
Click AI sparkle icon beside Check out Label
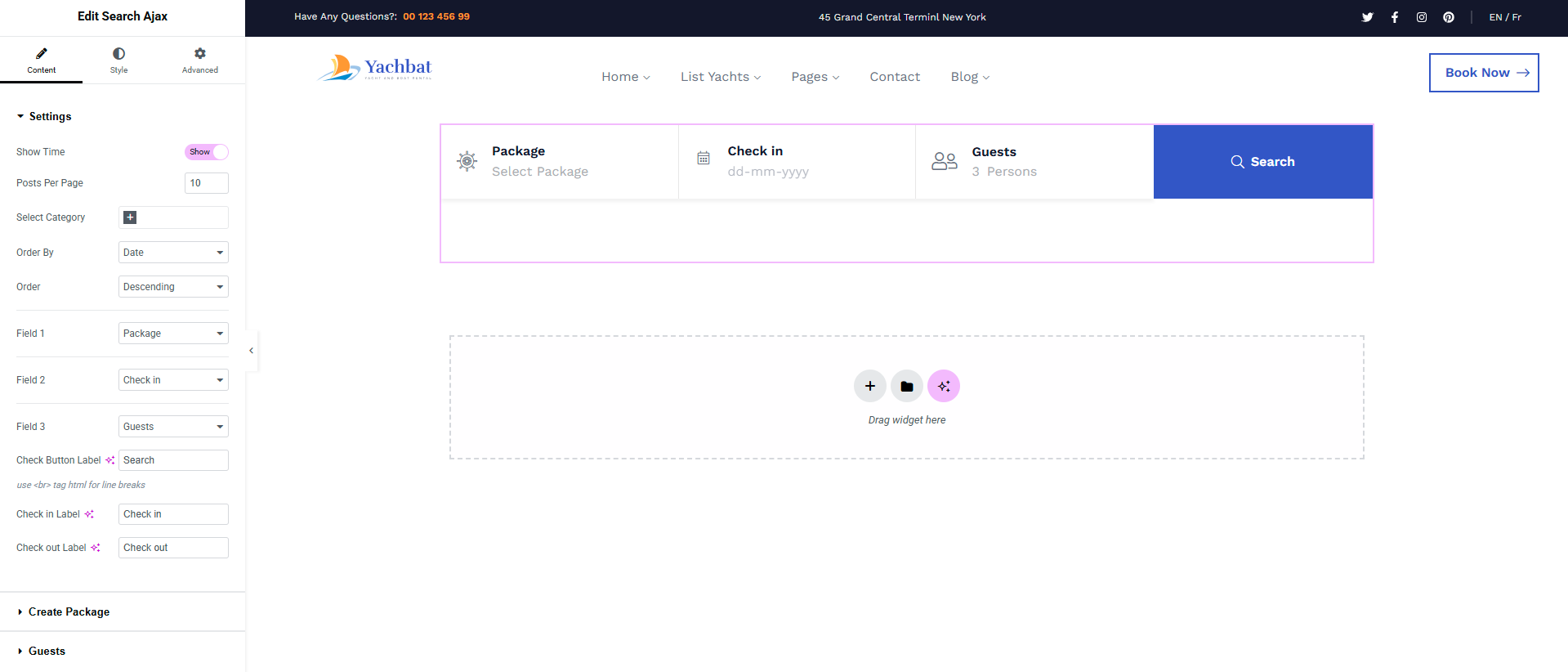tap(96, 548)
